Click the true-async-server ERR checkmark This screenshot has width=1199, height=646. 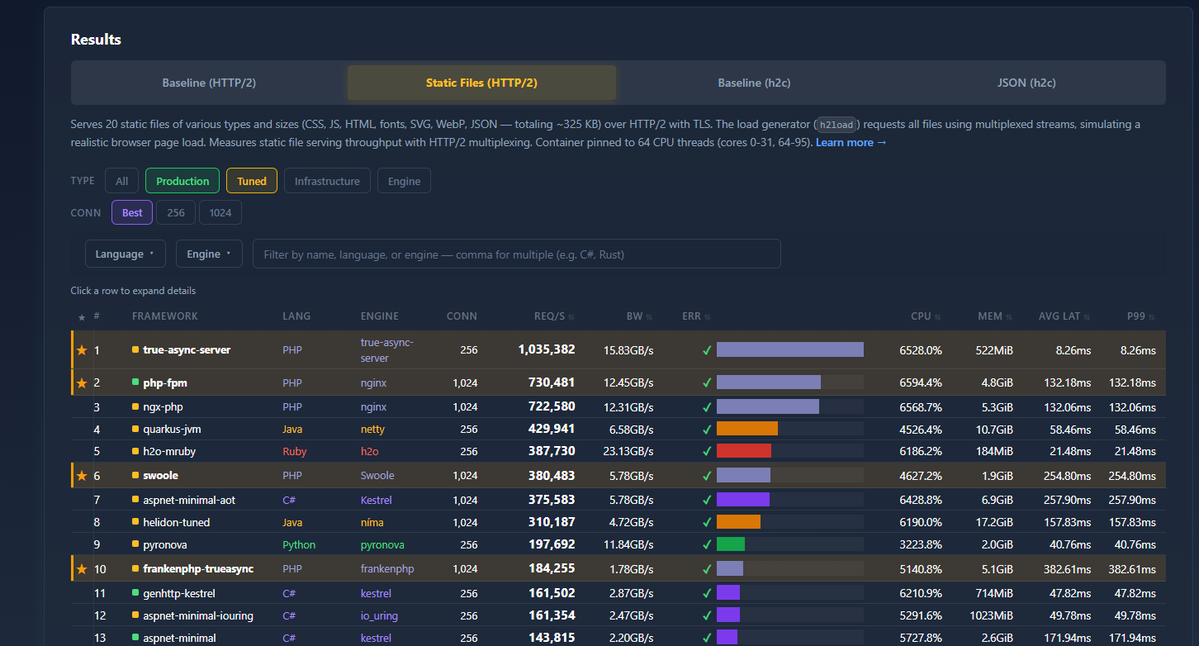click(x=707, y=350)
